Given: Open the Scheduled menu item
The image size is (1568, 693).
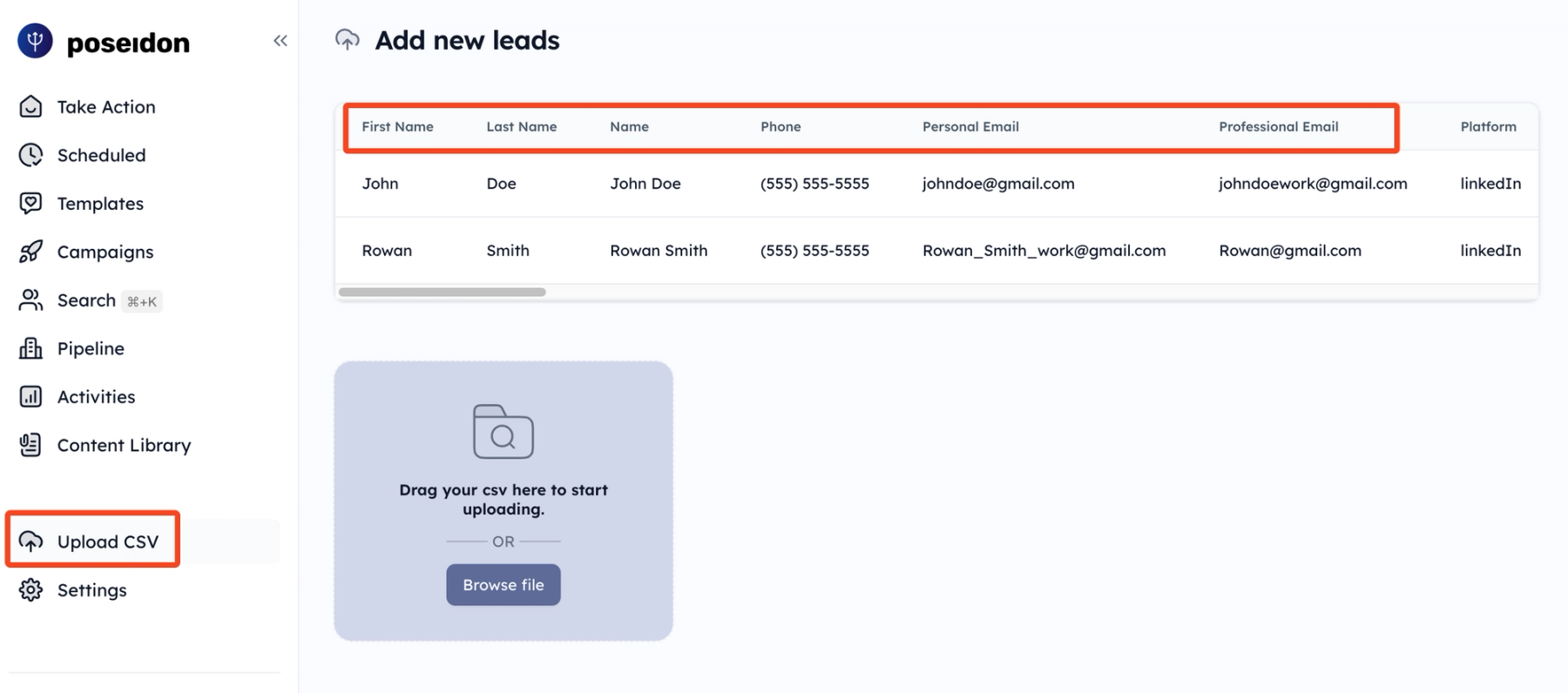Looking at the screenshot, I should 102,155.
